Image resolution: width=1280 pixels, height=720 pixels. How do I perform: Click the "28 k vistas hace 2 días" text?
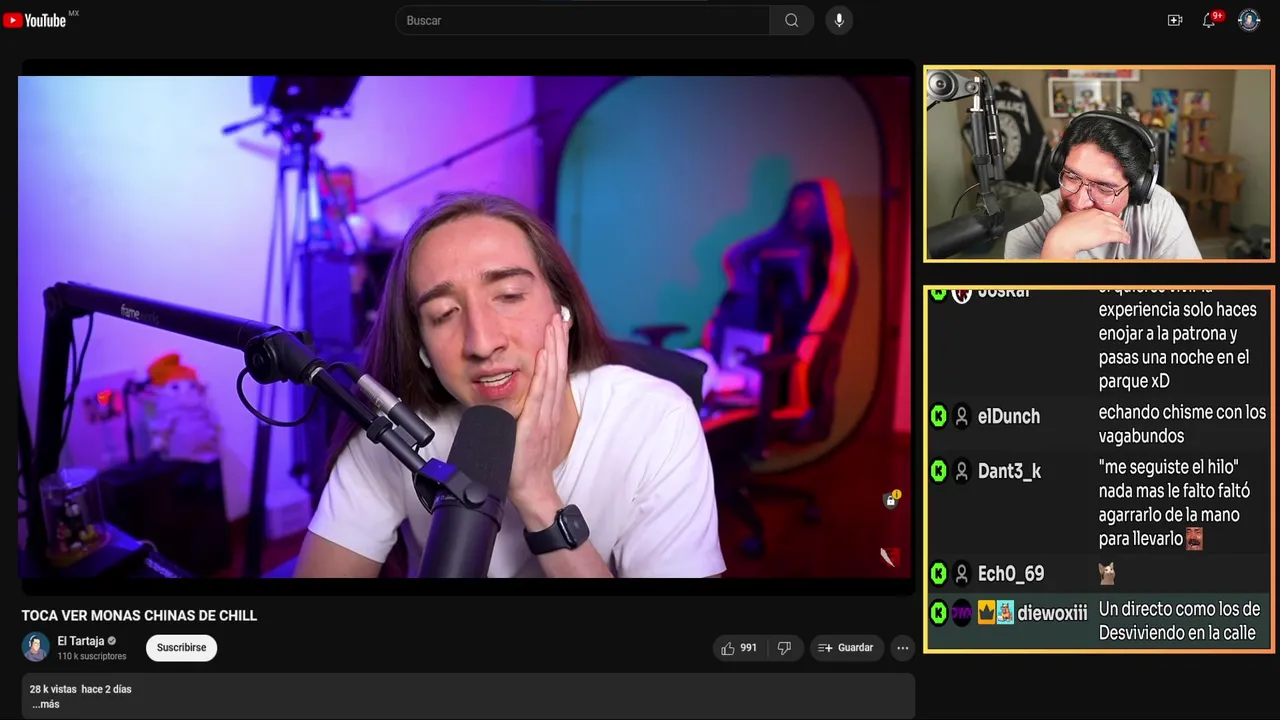80,689
